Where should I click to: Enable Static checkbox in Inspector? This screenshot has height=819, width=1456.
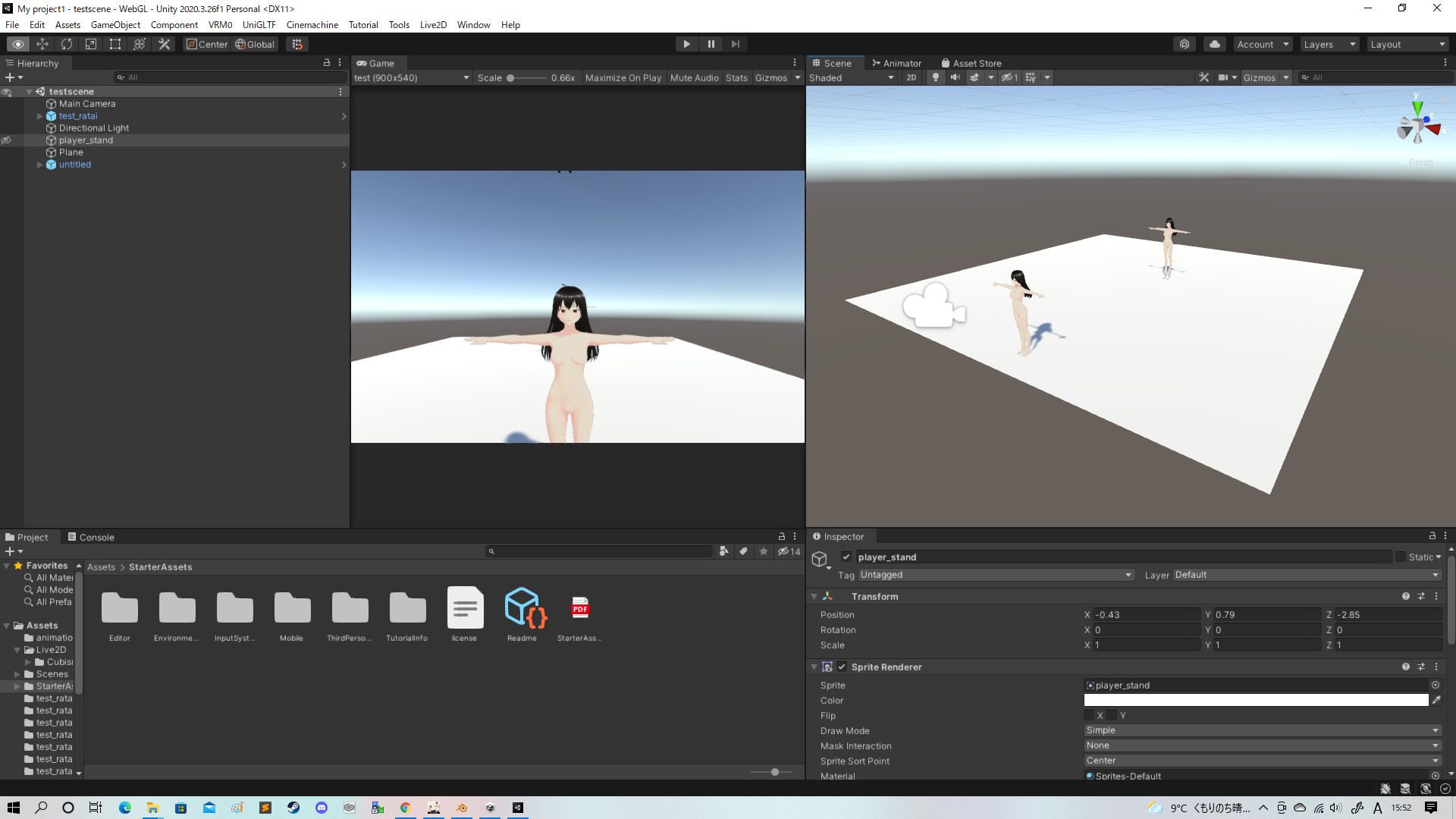(1401, 557)
